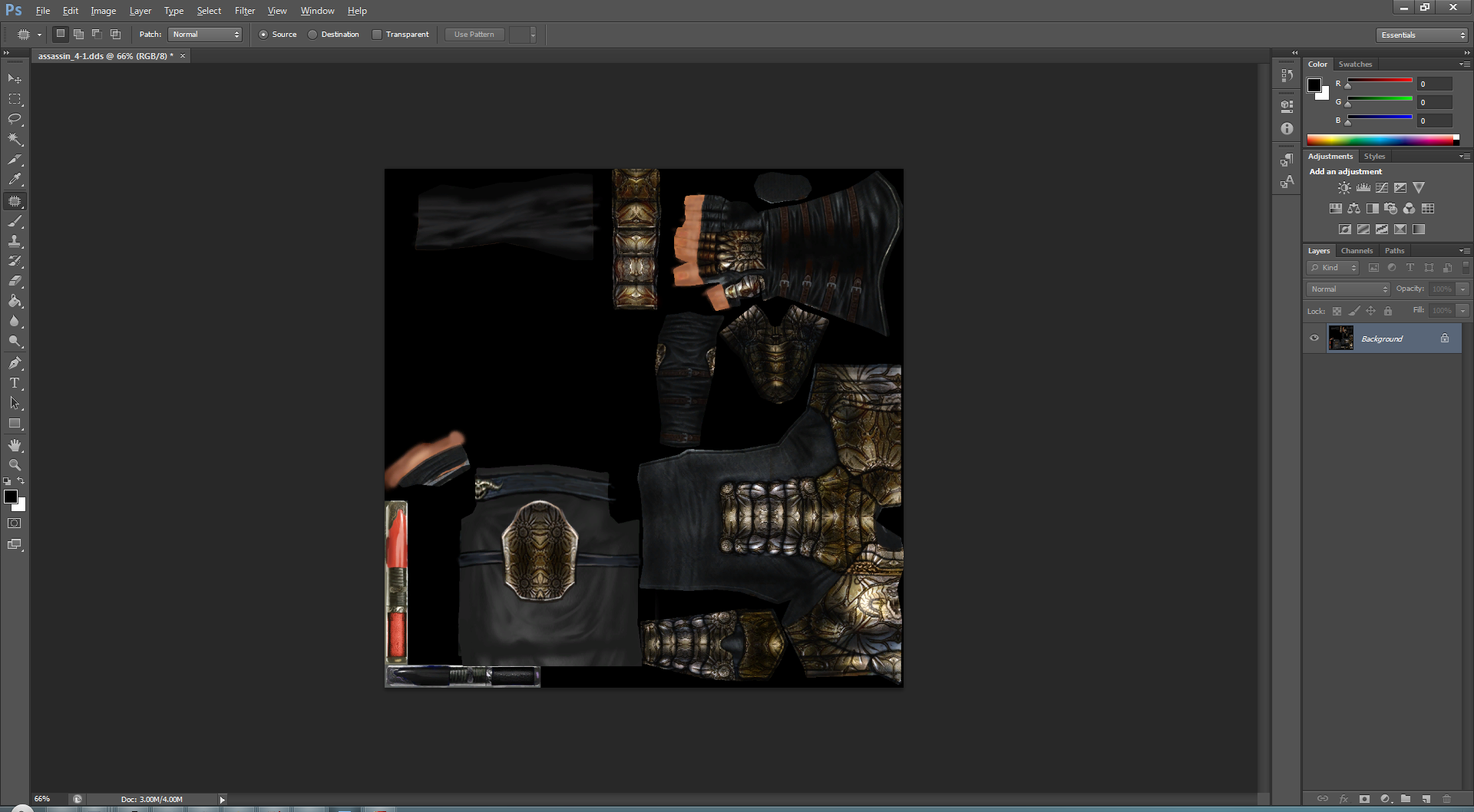Image resolution: width=1474 pixels, height=812 pixels.
Task: Select the Magic Wand tool
Action: 15,139
